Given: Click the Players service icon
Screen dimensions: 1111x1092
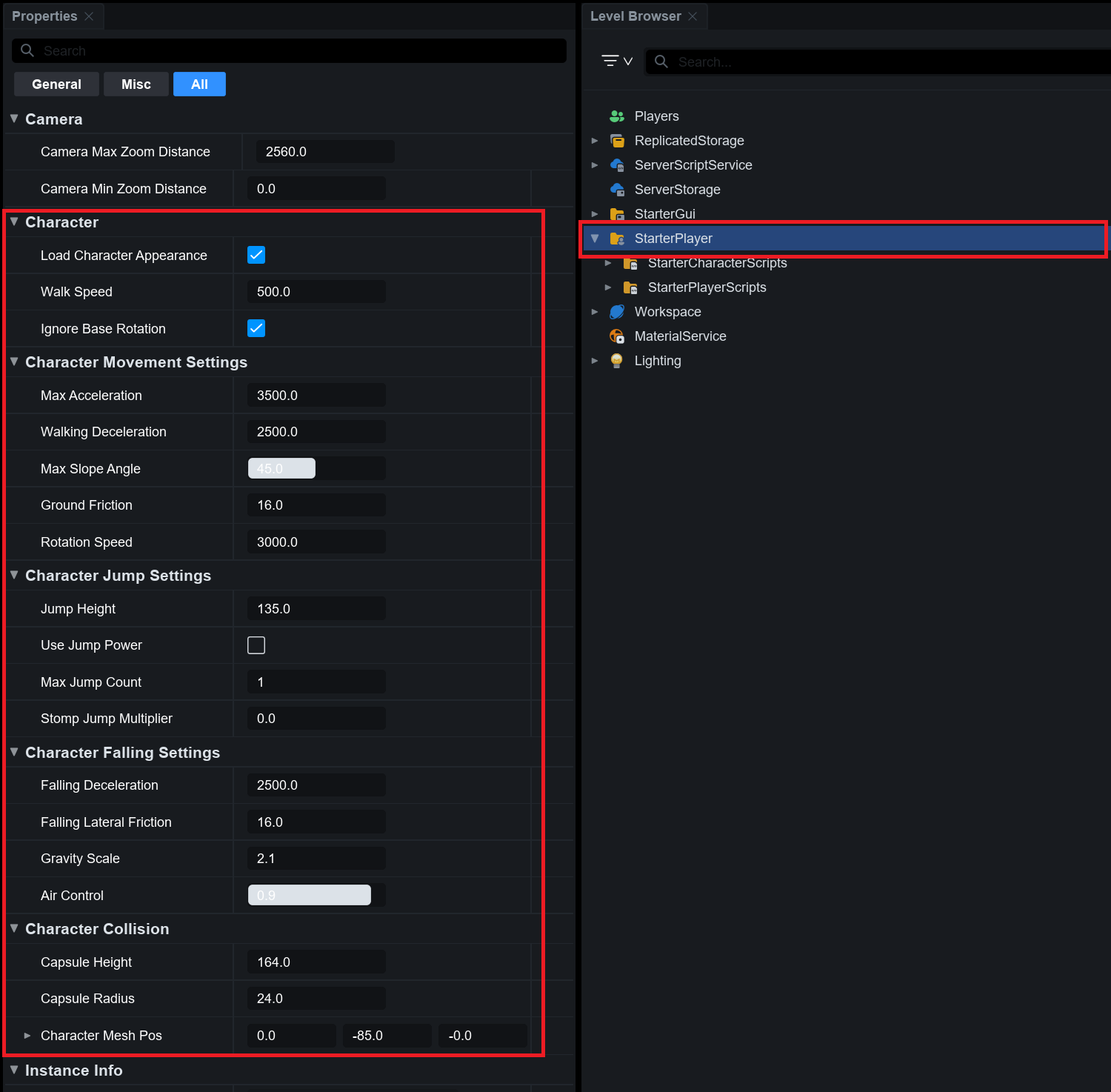Looking at the screenshot, I should [x=616, y=116].
